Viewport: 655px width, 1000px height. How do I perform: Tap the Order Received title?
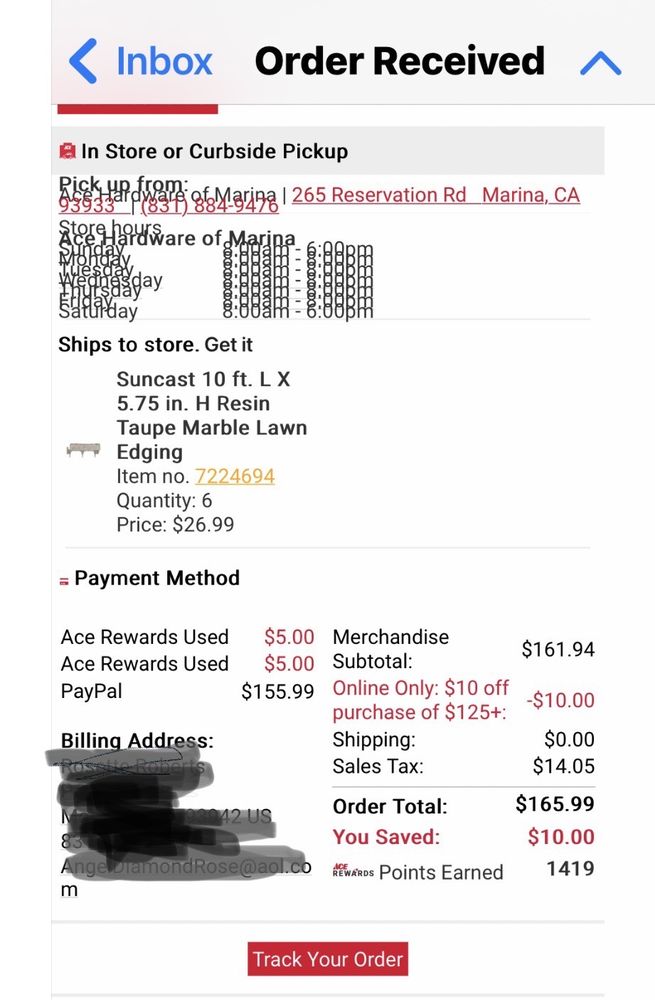point(399,62)
